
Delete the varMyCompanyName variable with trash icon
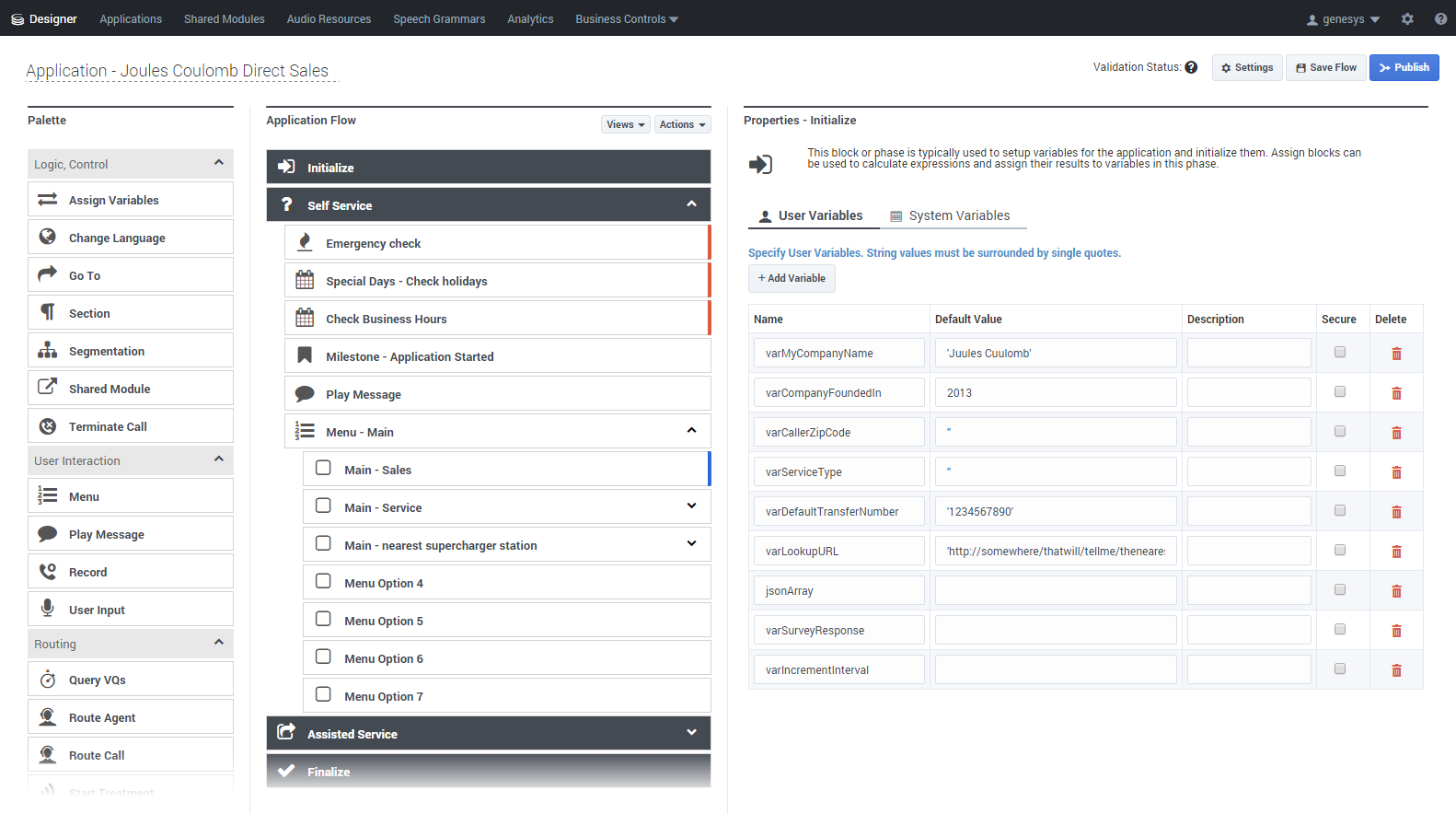[x=1396, y=354]
